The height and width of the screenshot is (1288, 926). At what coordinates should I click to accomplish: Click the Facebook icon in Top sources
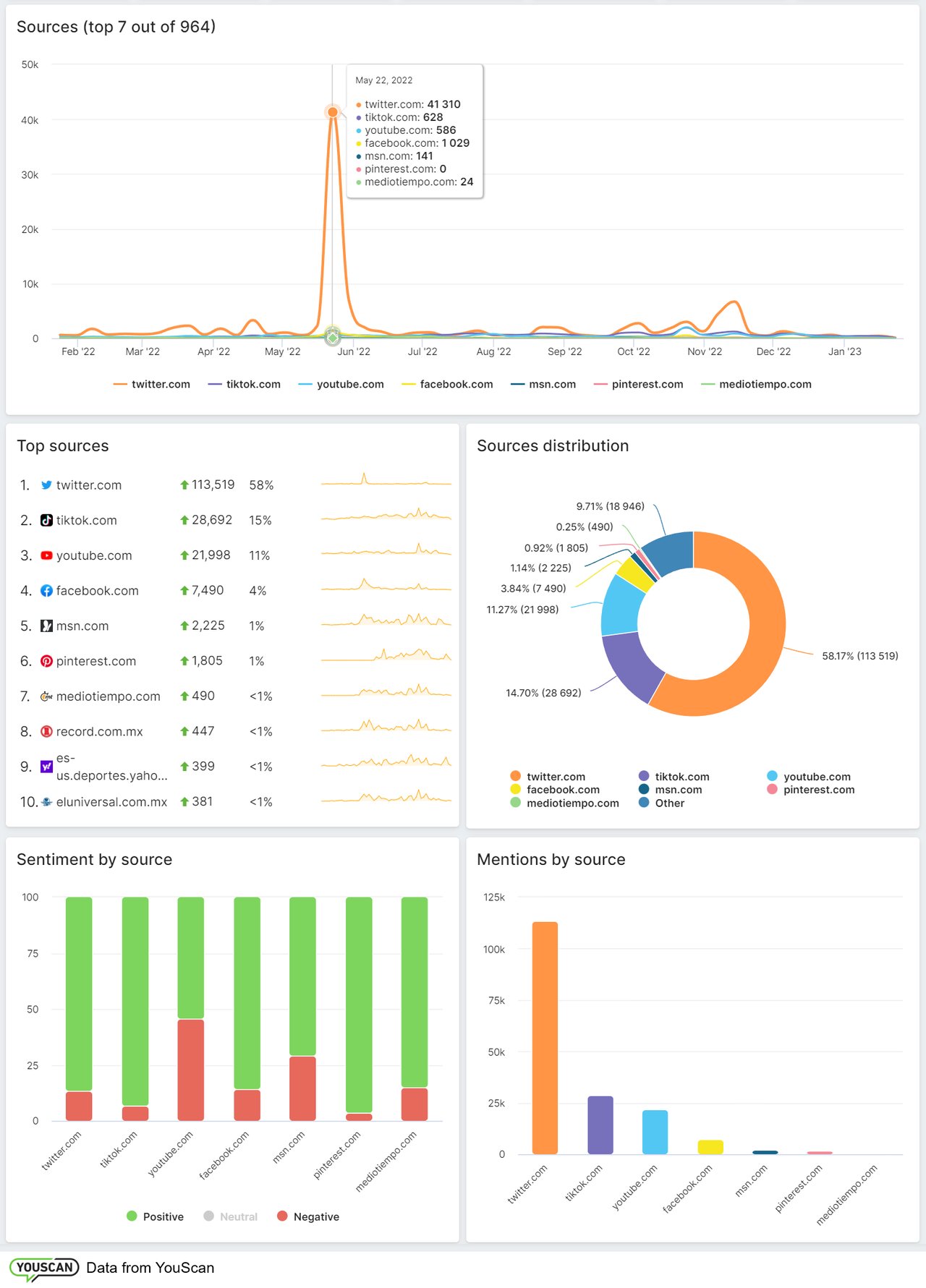tap(46, 591)
